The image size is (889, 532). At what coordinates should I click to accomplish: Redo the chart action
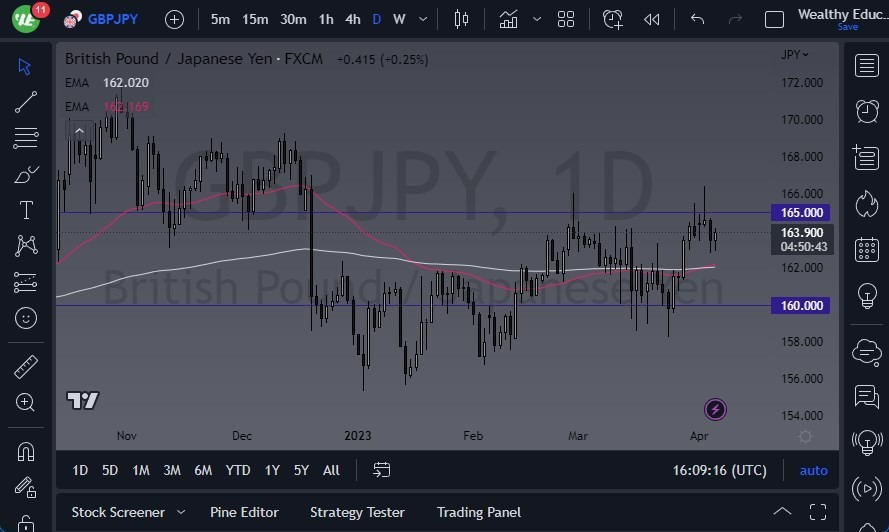[x=735, y=19]
